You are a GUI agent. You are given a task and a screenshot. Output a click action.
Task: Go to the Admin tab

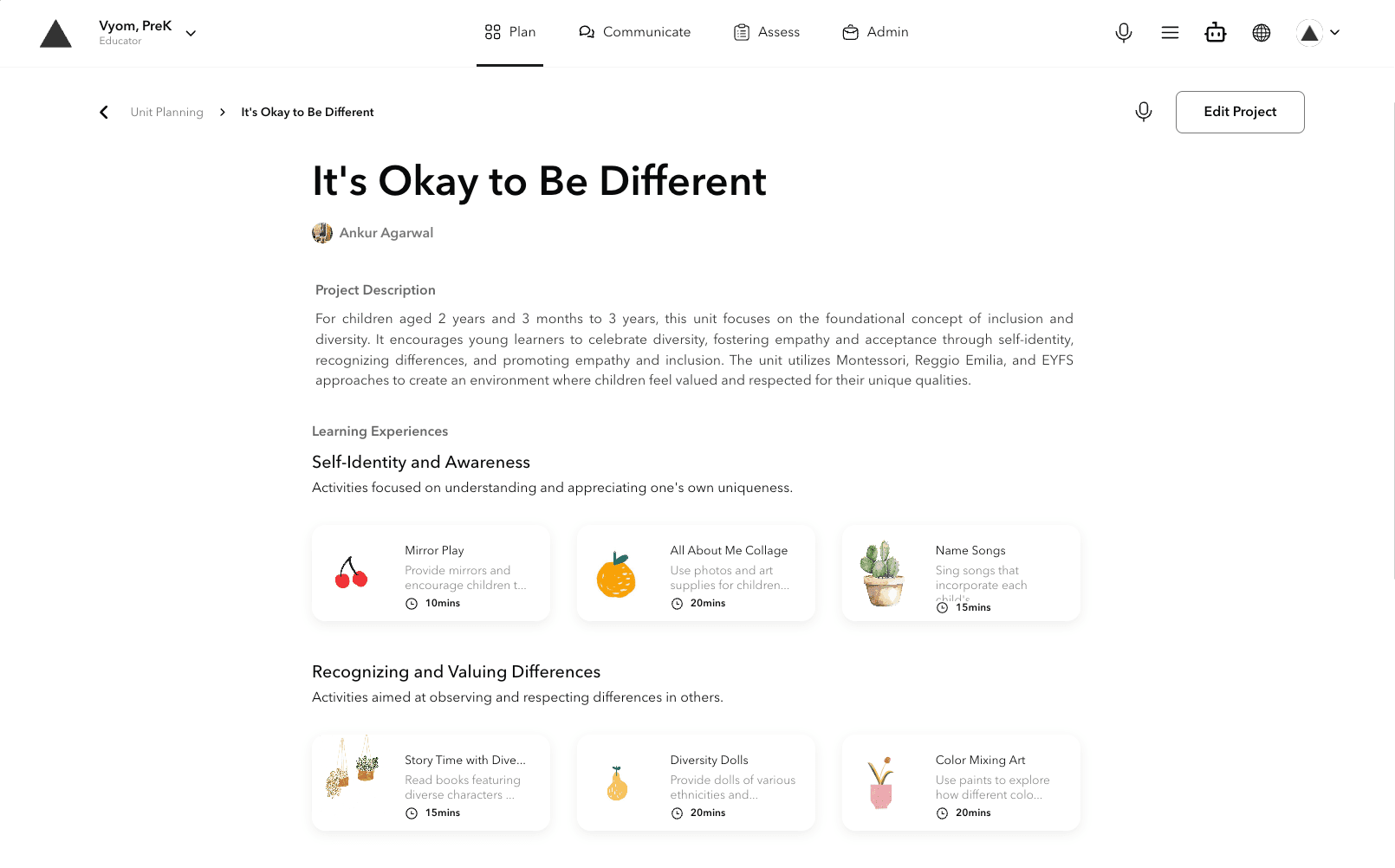875,32
